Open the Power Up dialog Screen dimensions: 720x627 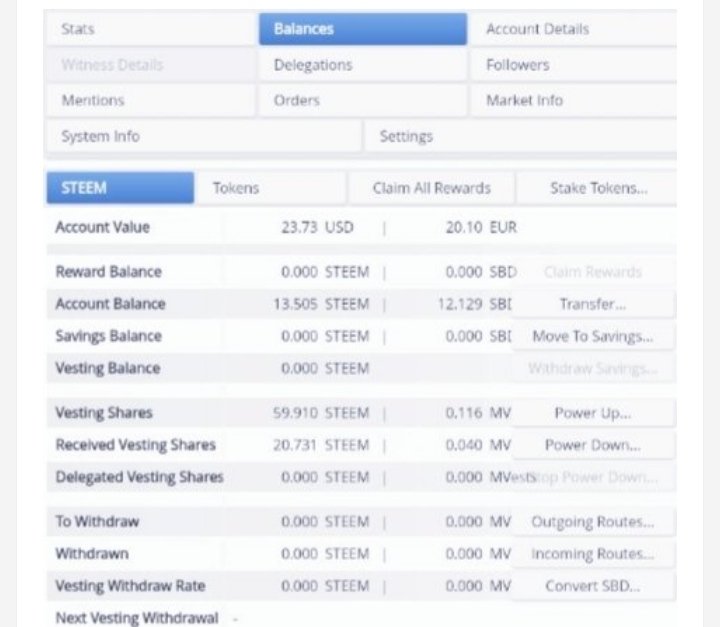point(593,413)
